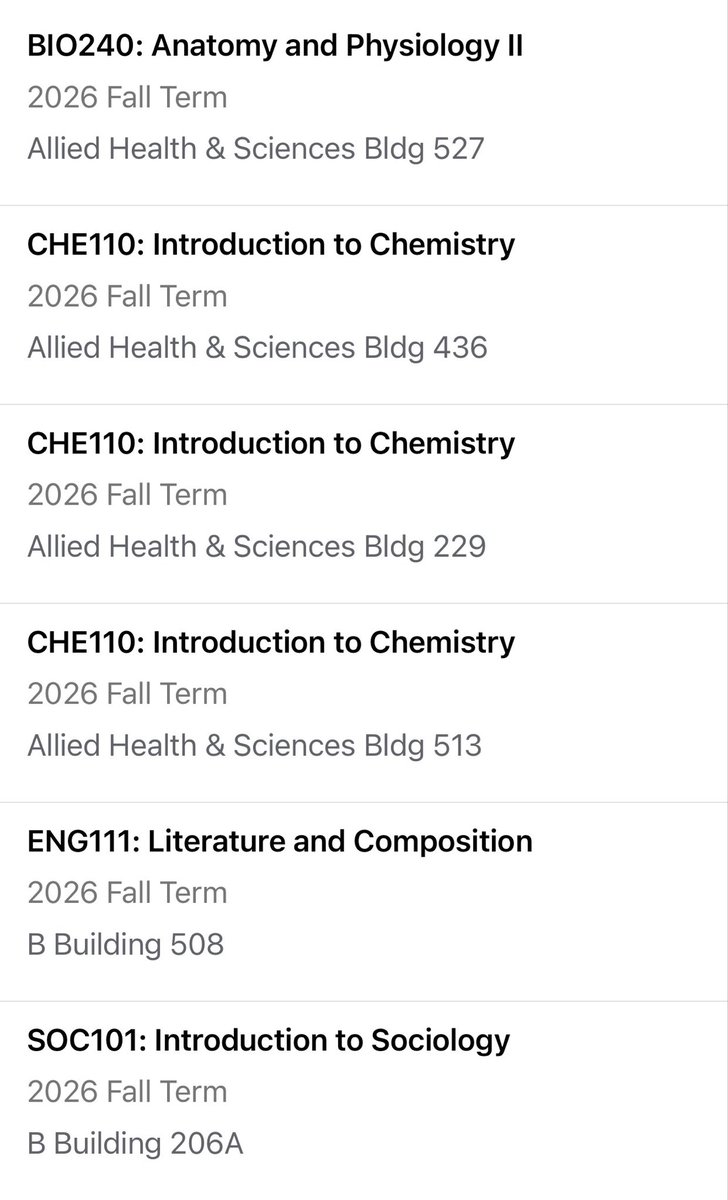728x1200 pixels.
Task: Click 'Allied Health & Sciences Bldg 513' location
Action: click(x=254, y=746)
